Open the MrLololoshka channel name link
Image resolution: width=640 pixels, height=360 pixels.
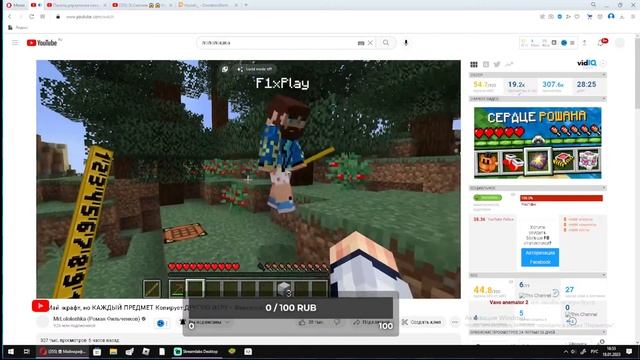click(96, 319)
